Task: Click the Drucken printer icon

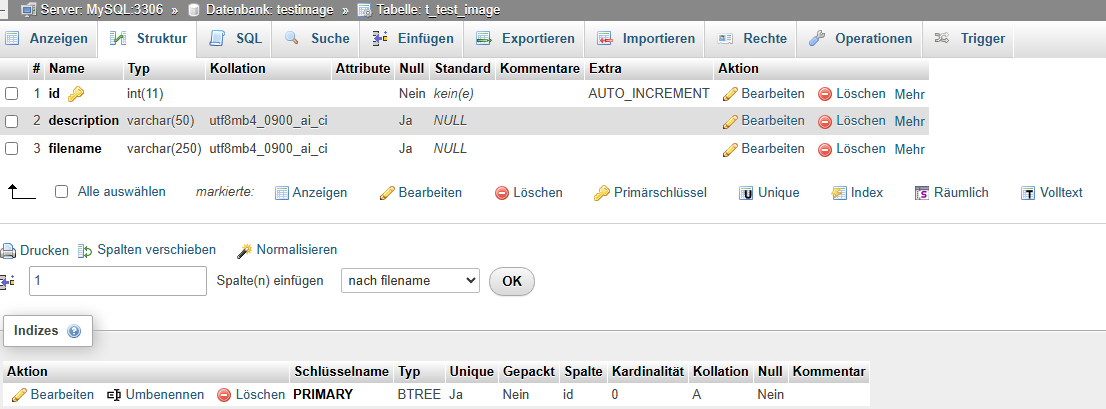Action: pyautogui.click(x=8, y=250)
